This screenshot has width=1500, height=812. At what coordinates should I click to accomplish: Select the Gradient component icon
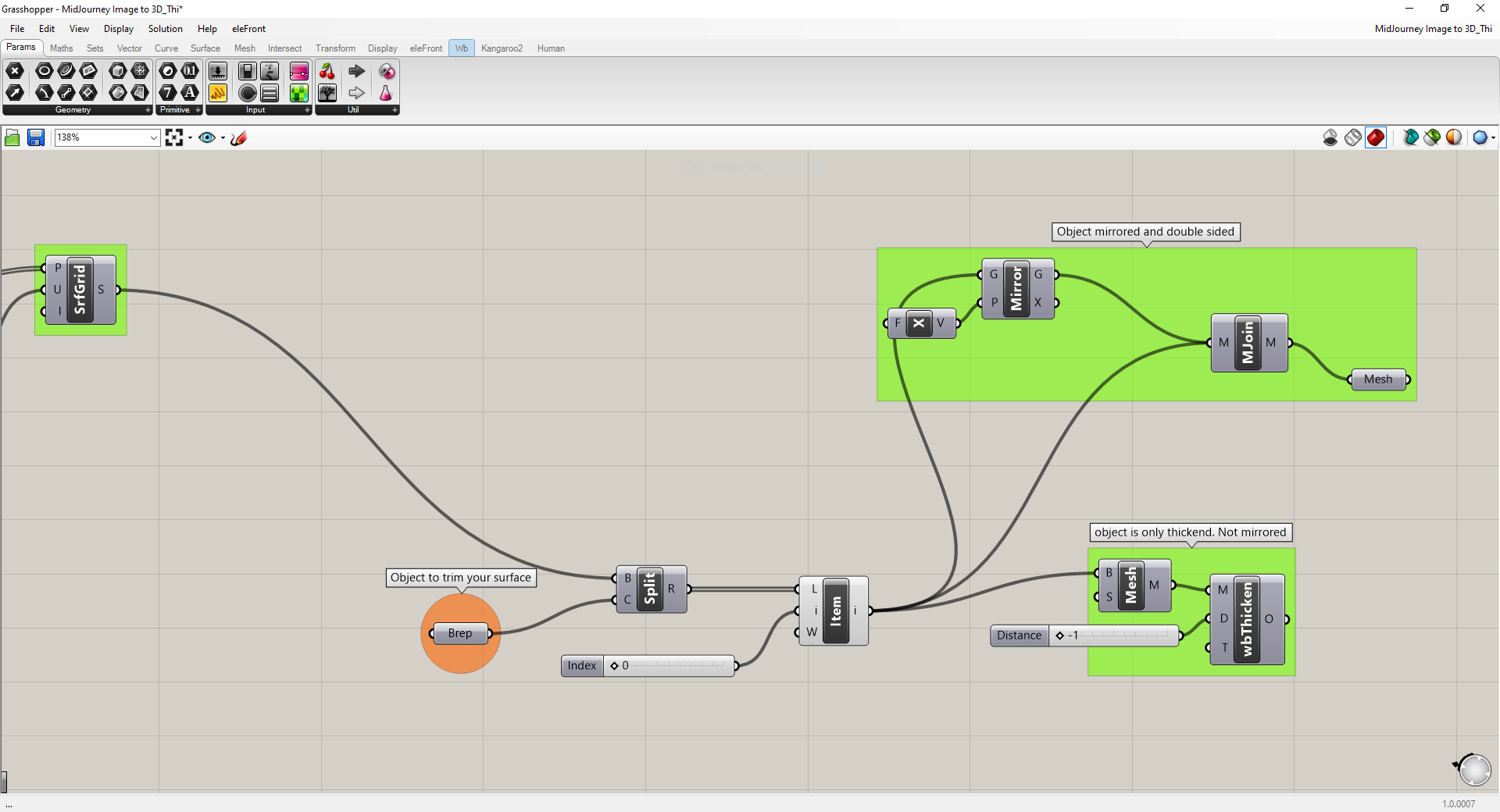299,71
